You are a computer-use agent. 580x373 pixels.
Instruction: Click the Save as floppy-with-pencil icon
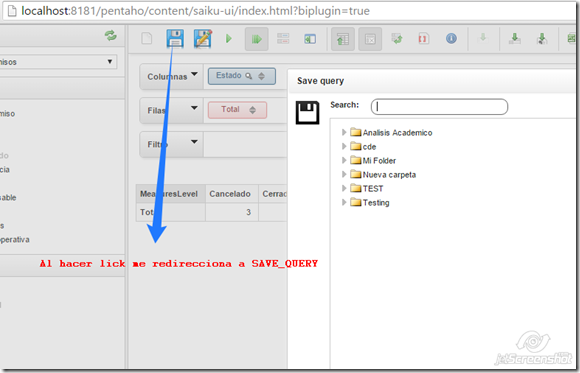(x=203, y=38)
